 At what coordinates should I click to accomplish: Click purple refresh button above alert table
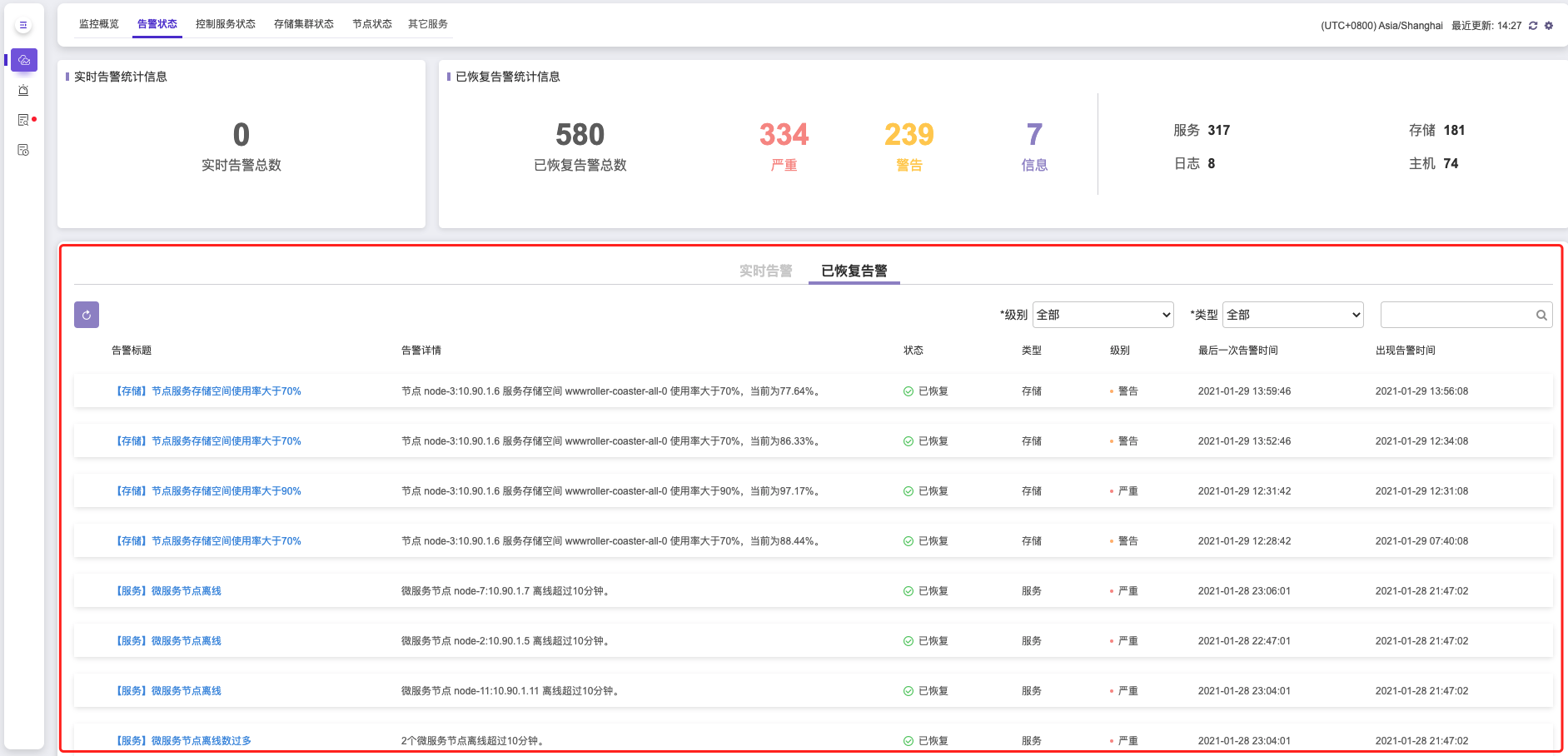coord(87,315)
